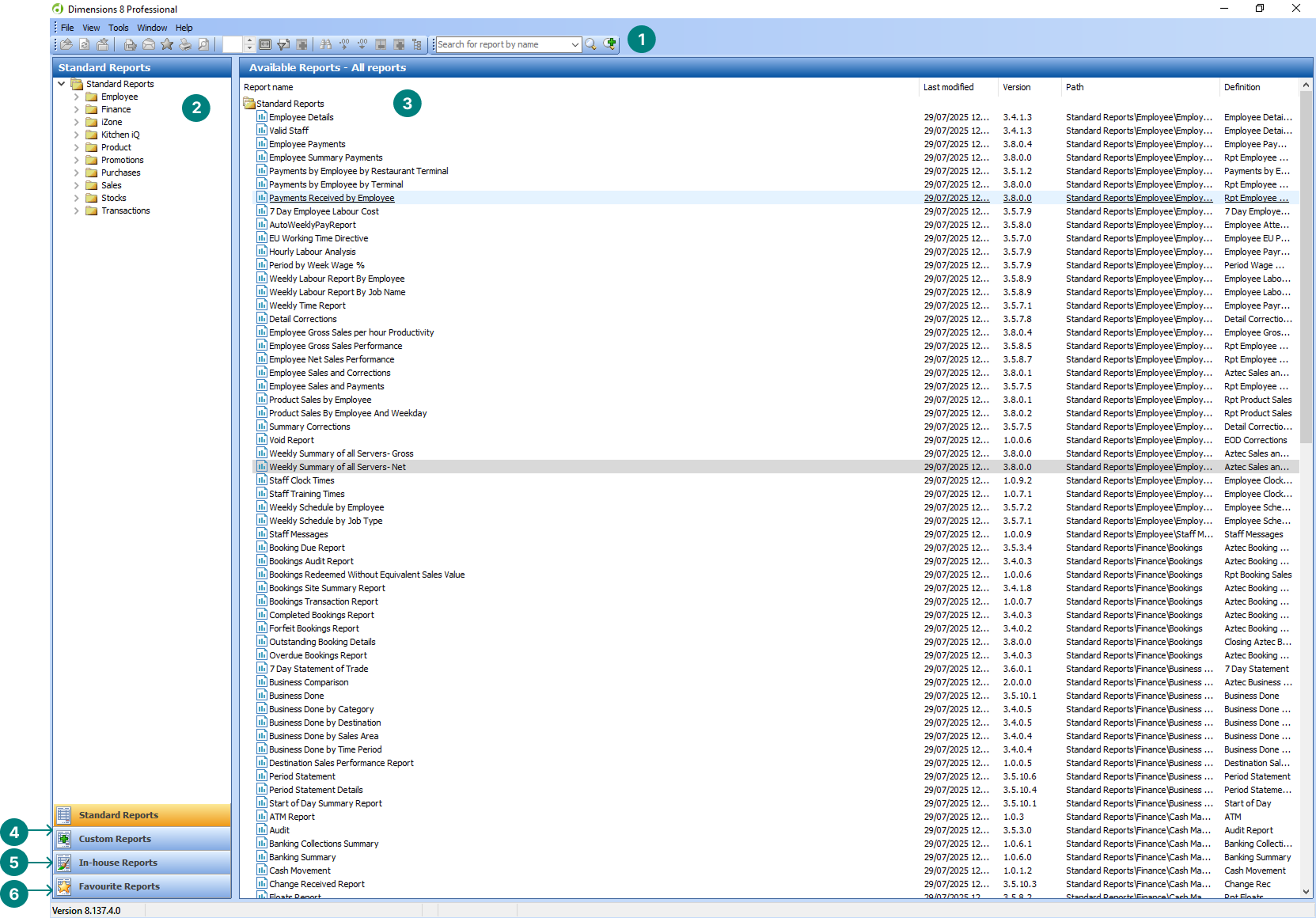Click the envelope email toolbar icon
Screen dimensions: 1316x918
pyautogui.click(x=149, y=44)
